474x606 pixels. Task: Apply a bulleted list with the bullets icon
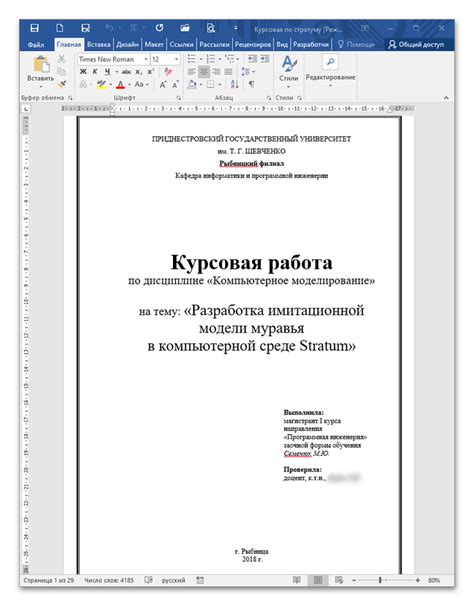[x=191, y=59]
